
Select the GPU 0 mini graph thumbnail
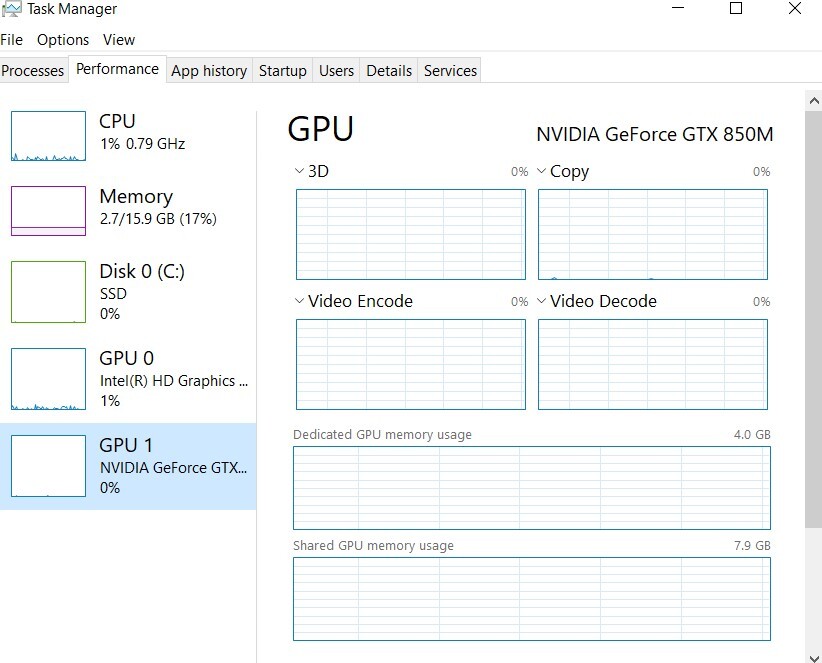48,379
